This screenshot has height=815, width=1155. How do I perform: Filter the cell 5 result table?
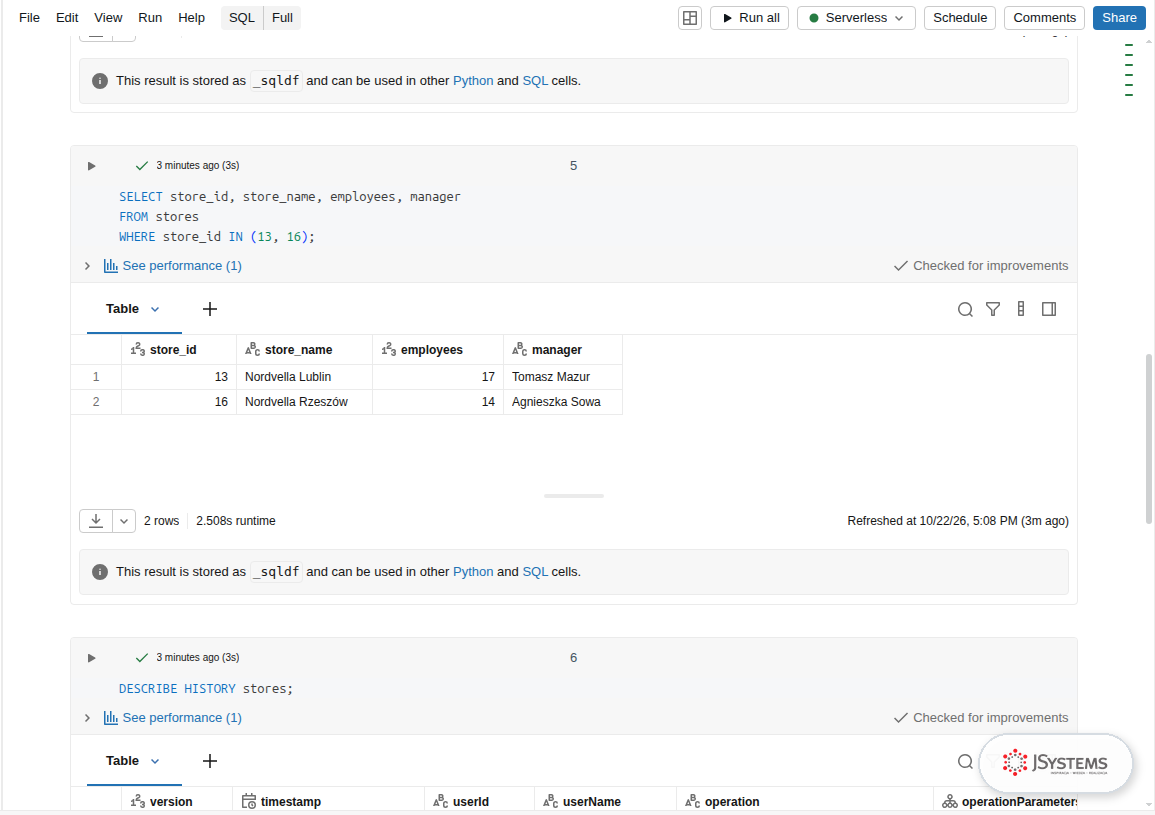993,309
